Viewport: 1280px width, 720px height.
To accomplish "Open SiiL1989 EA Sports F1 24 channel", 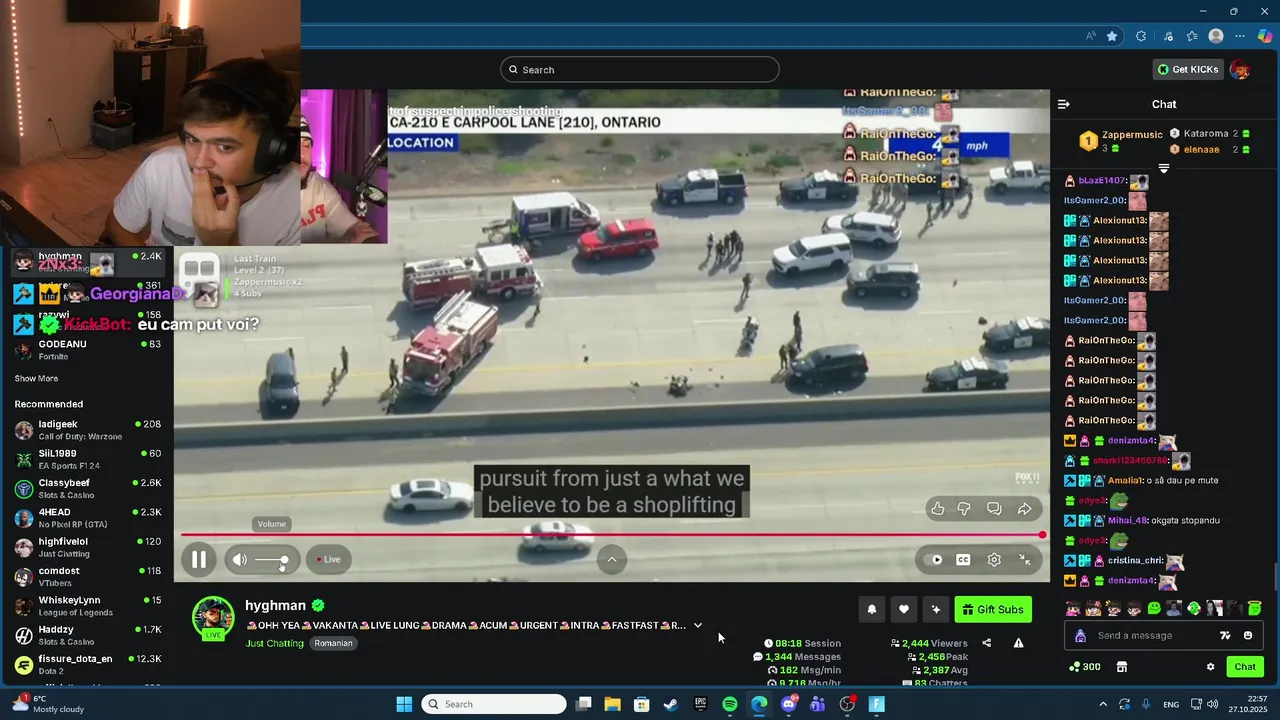I will (x=87, y=459).
